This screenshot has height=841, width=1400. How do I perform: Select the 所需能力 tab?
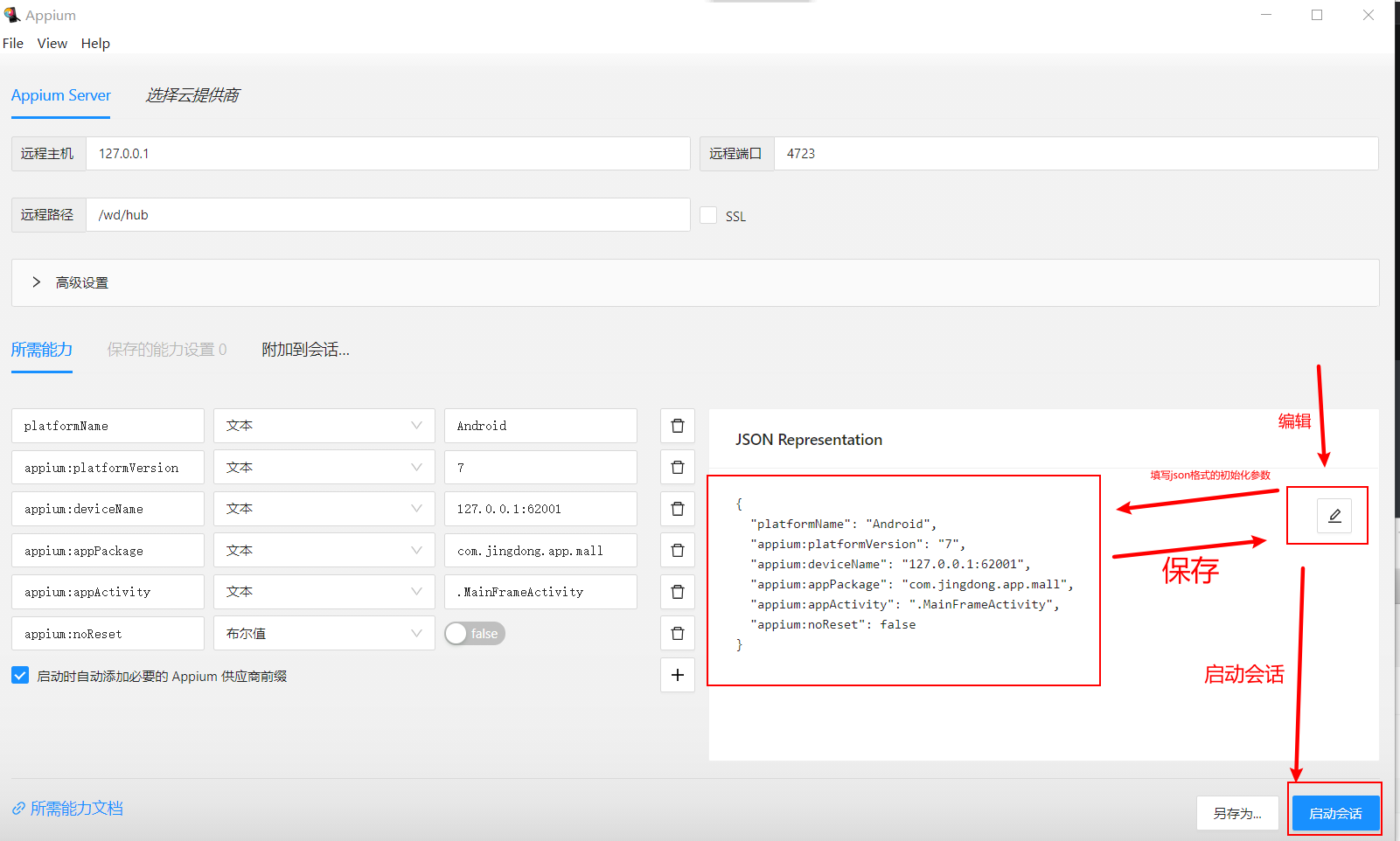pos(42,350)
